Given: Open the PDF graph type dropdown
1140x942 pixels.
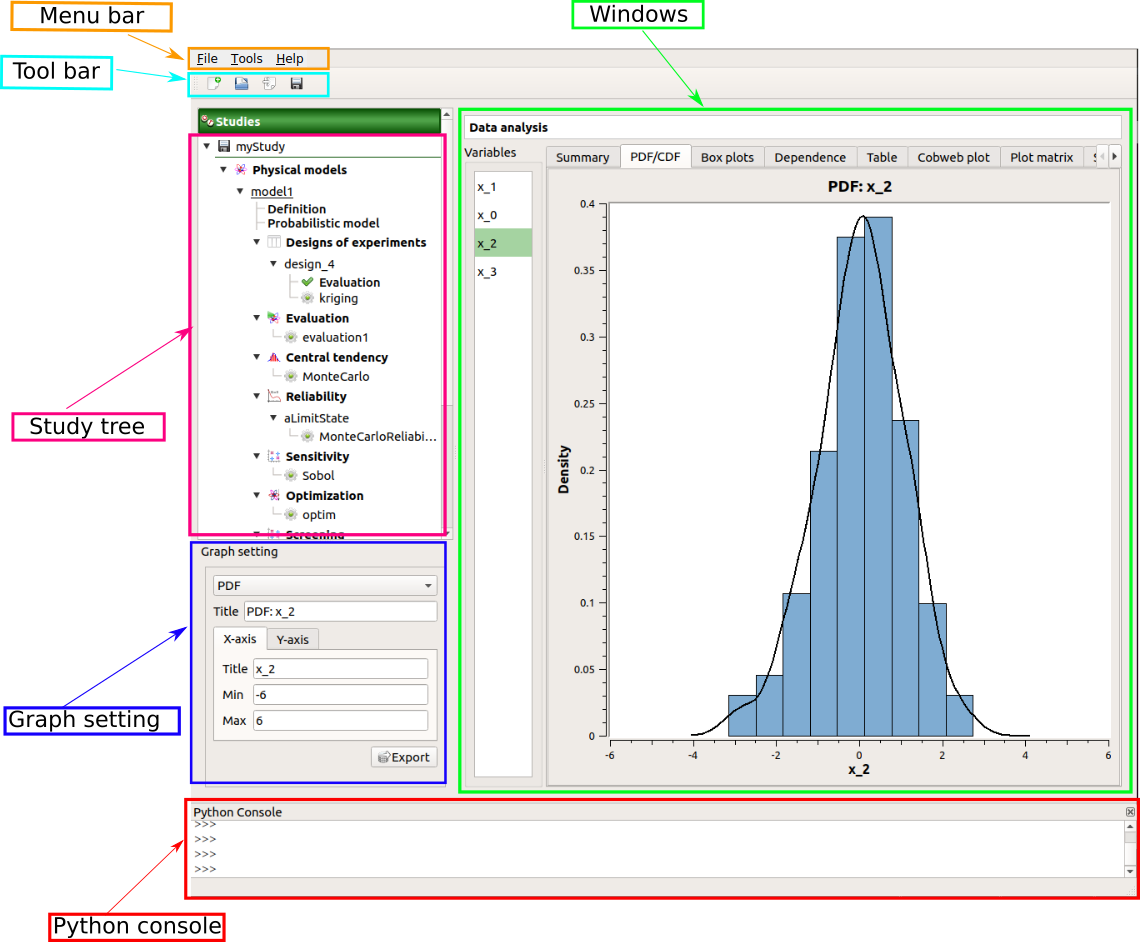Looking at the screenshot, I should tap(324, 586).
